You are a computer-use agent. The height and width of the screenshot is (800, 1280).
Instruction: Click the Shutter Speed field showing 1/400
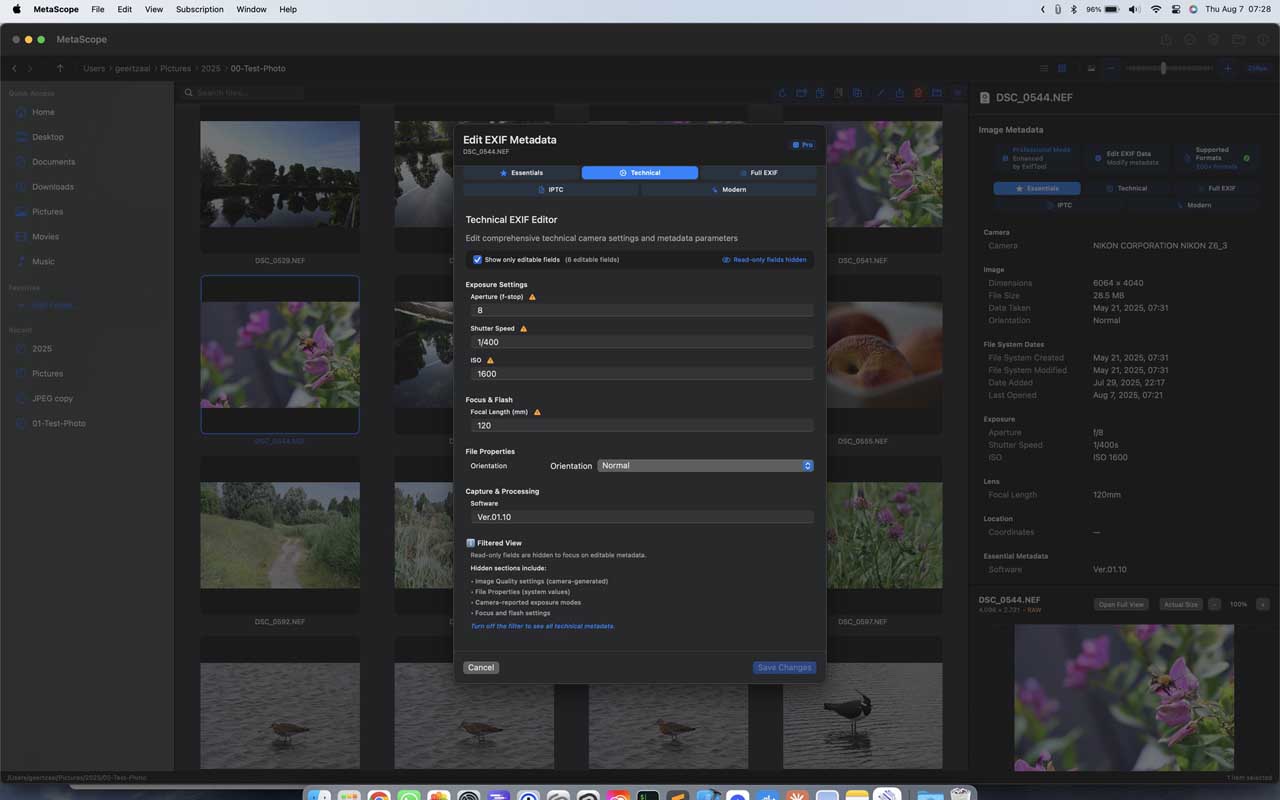[x=641, y=342]
